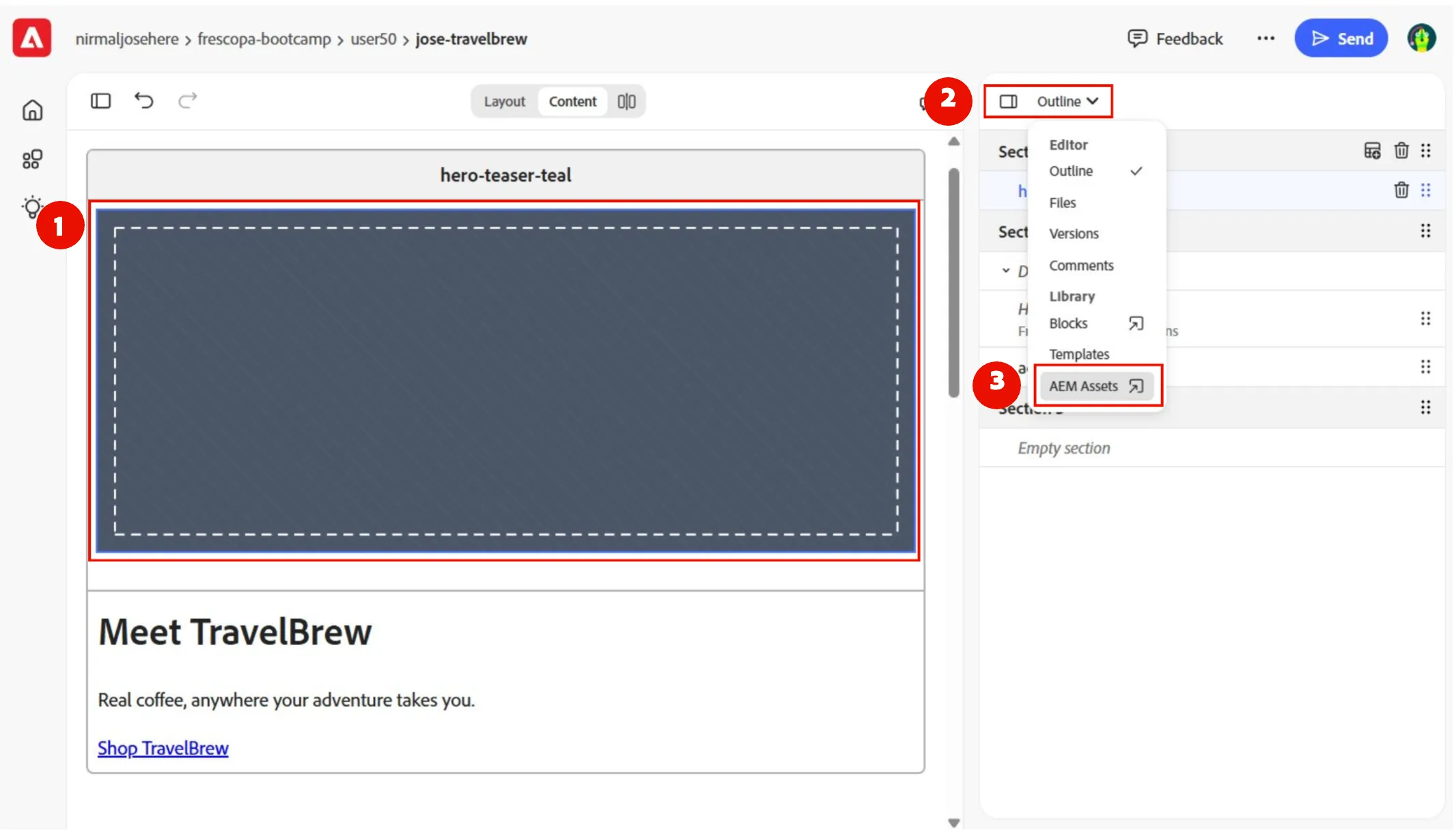Viewport: 1456px width, 839px height.
Task: Click the right panel icon beside Outline
Action: [1009, 102]
